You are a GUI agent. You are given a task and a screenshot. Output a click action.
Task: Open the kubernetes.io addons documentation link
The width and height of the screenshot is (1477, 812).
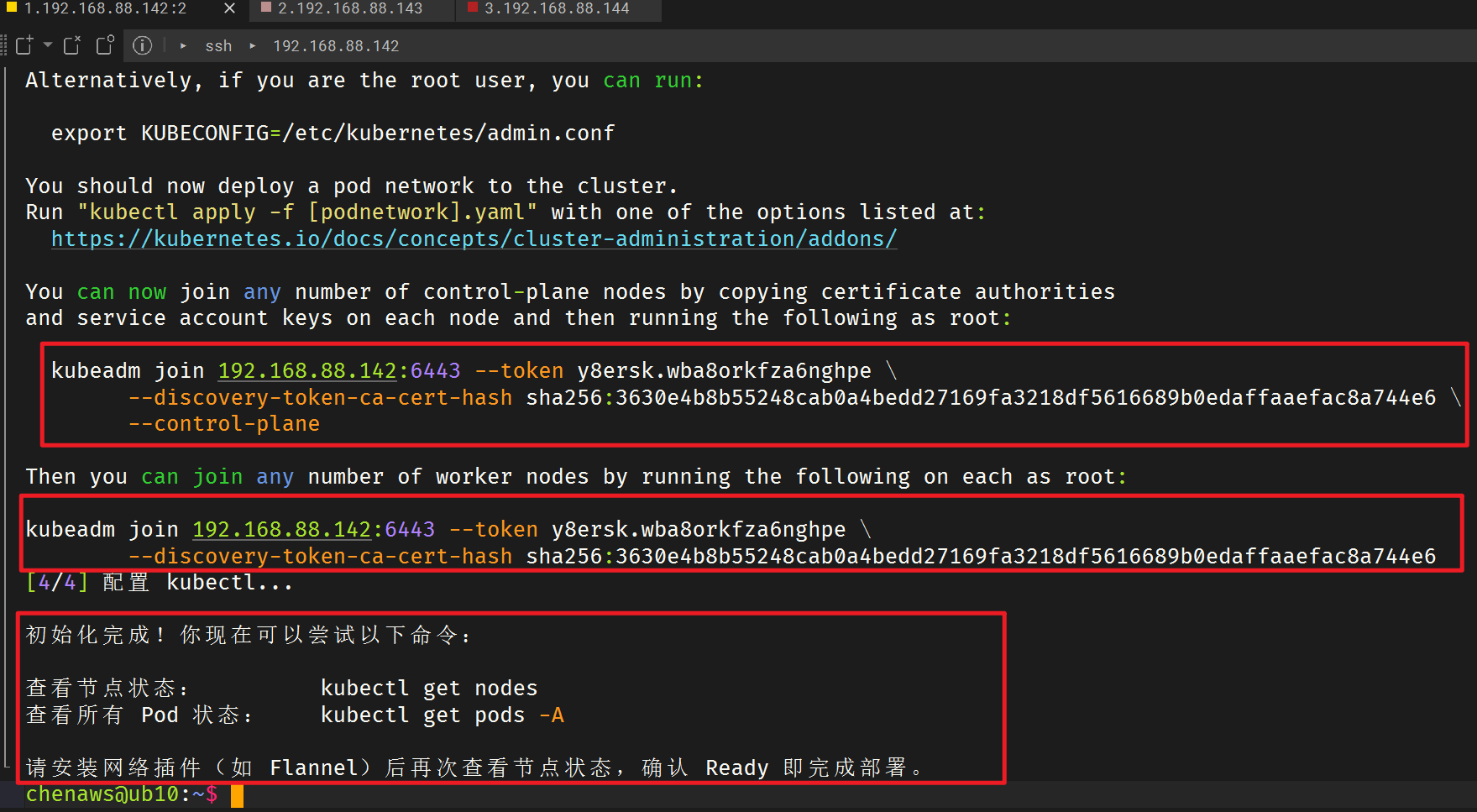coord(474,239)
